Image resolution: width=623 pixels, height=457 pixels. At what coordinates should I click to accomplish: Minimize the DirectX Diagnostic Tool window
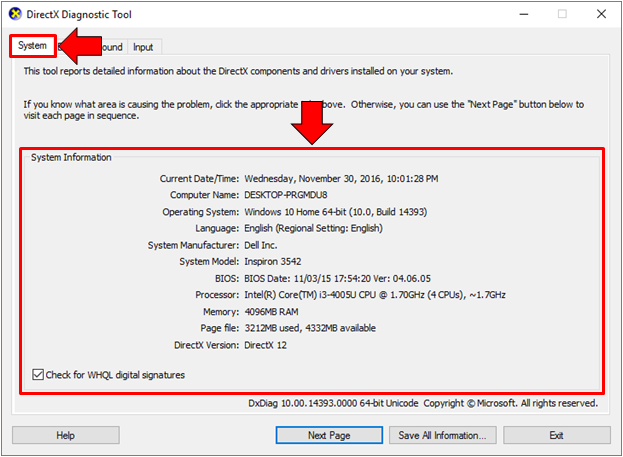(x=524, y=14)
